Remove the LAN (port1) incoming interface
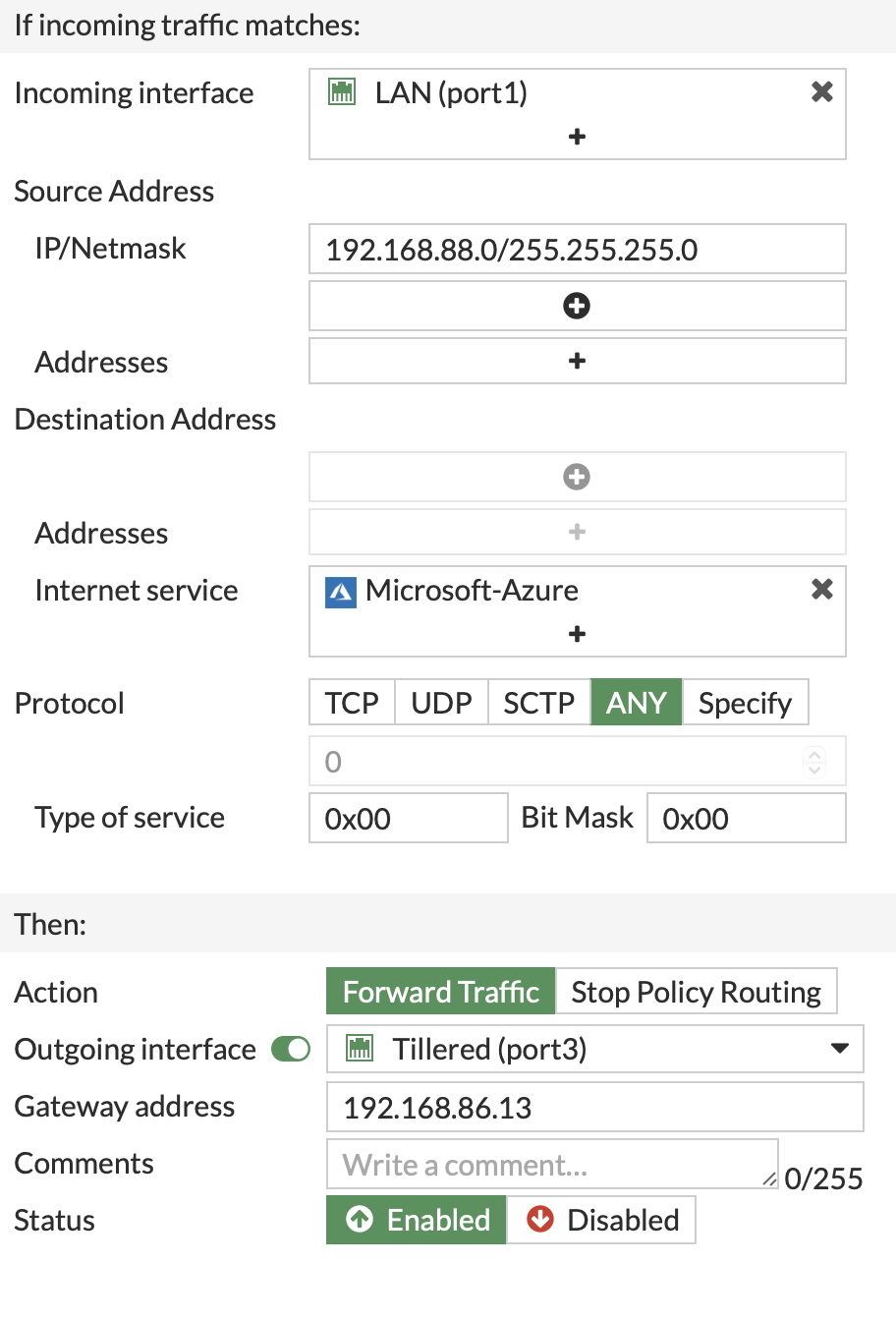Image resolution: width=896 pixels, height=1321 pixels. [821, 90]
